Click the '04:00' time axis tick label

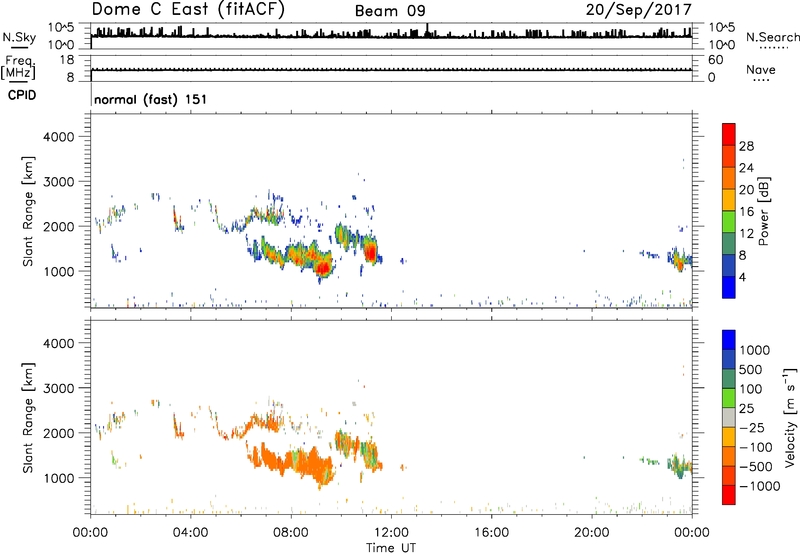point(190,533)
